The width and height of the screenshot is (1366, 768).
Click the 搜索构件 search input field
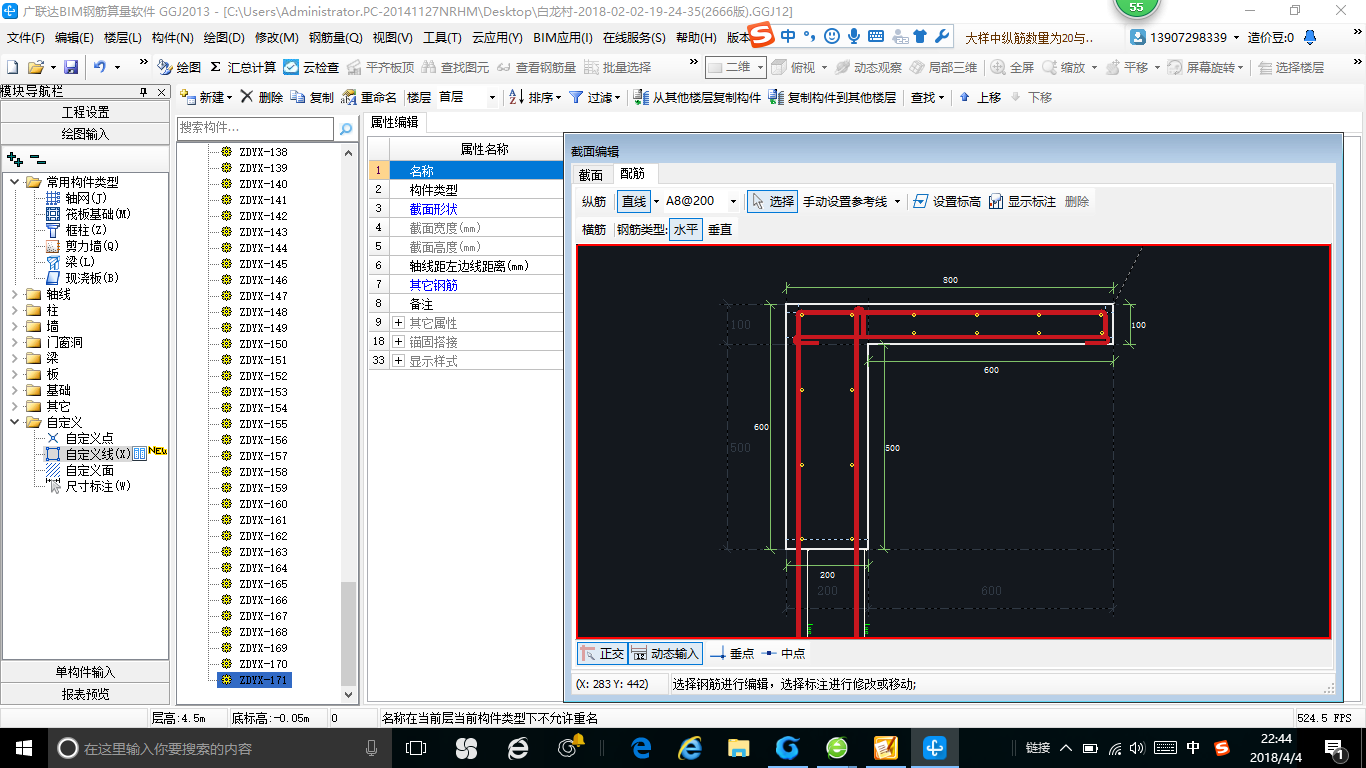point(255,128)
